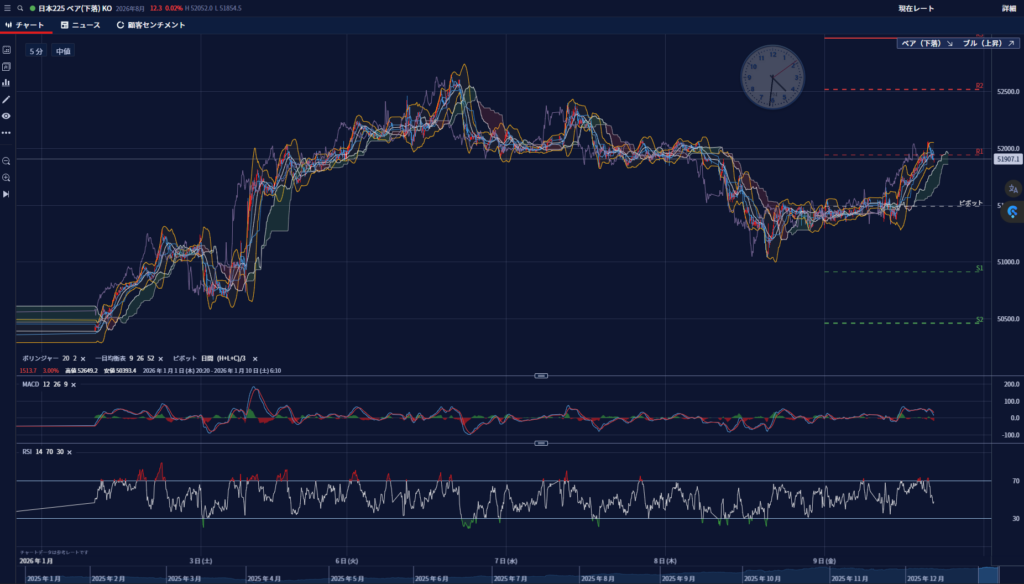Open the 5分 timeframe dropdown

(35, 51)
